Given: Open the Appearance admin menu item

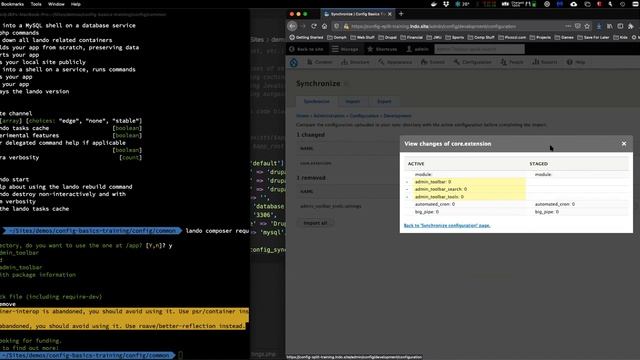Looking at the screenshot, I should [x=395, y=62].
